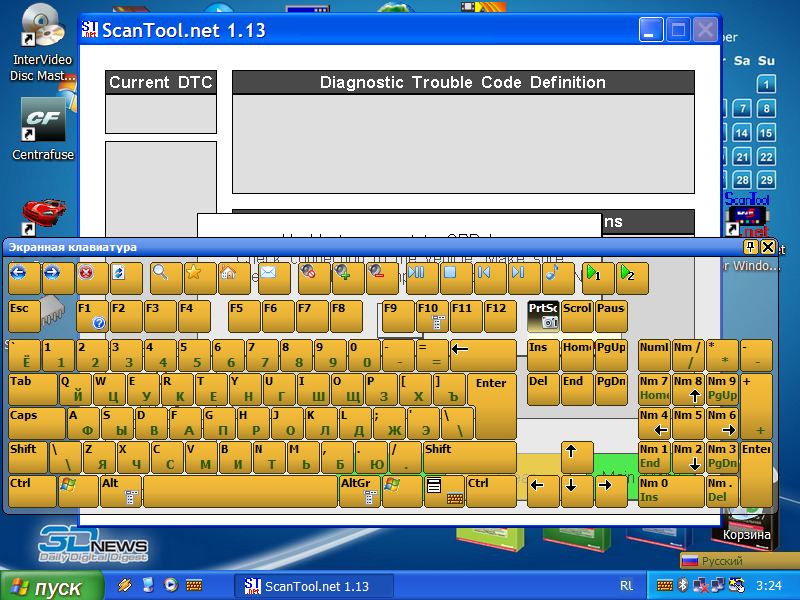Image resolution: width=800 pixels, height=600 pixels.
Task: Click the next track media key
Action: (524, 278)
